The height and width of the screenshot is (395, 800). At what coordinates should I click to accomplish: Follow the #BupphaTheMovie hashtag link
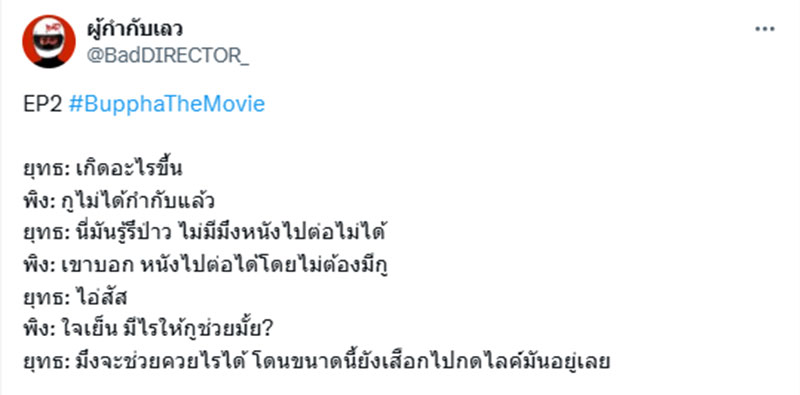tap(166, 104)
